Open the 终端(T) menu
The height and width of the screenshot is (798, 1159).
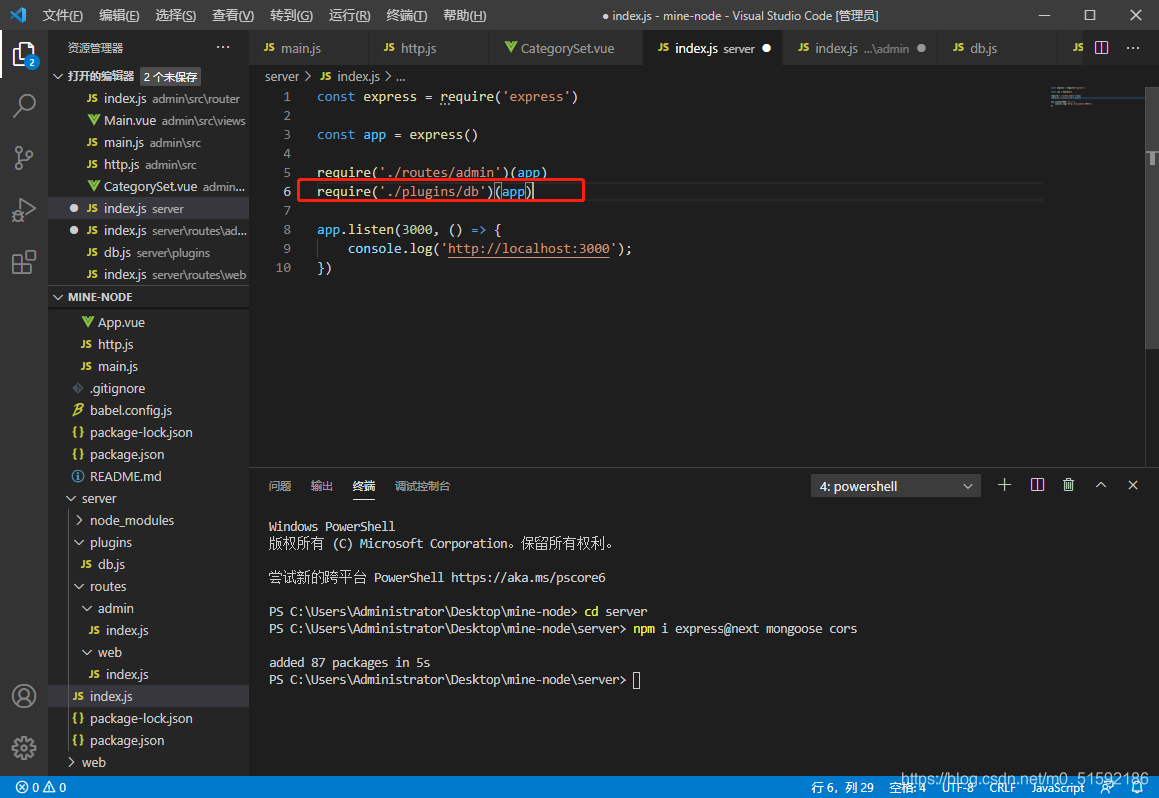pyautogui.click(x=406, y=15)
